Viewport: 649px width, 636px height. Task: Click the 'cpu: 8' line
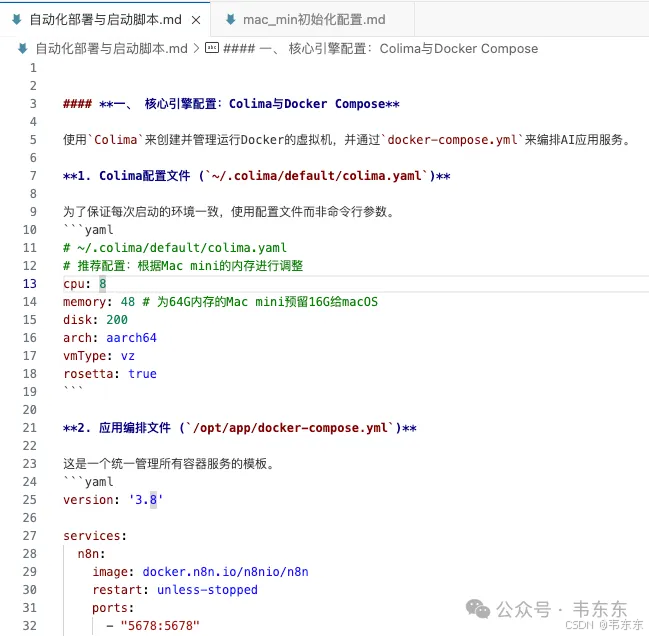click(x=84, y=284)
